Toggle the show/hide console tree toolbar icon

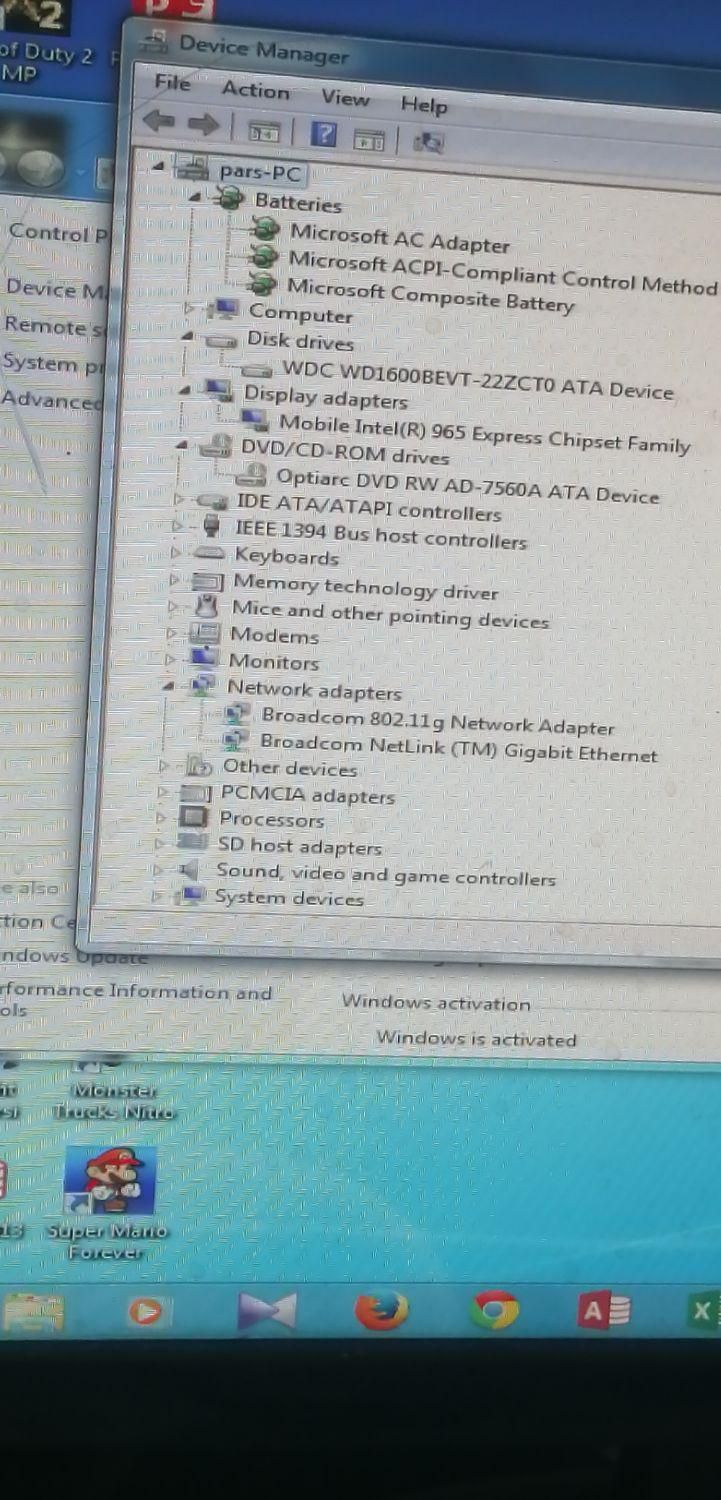(x=263, y=131)
